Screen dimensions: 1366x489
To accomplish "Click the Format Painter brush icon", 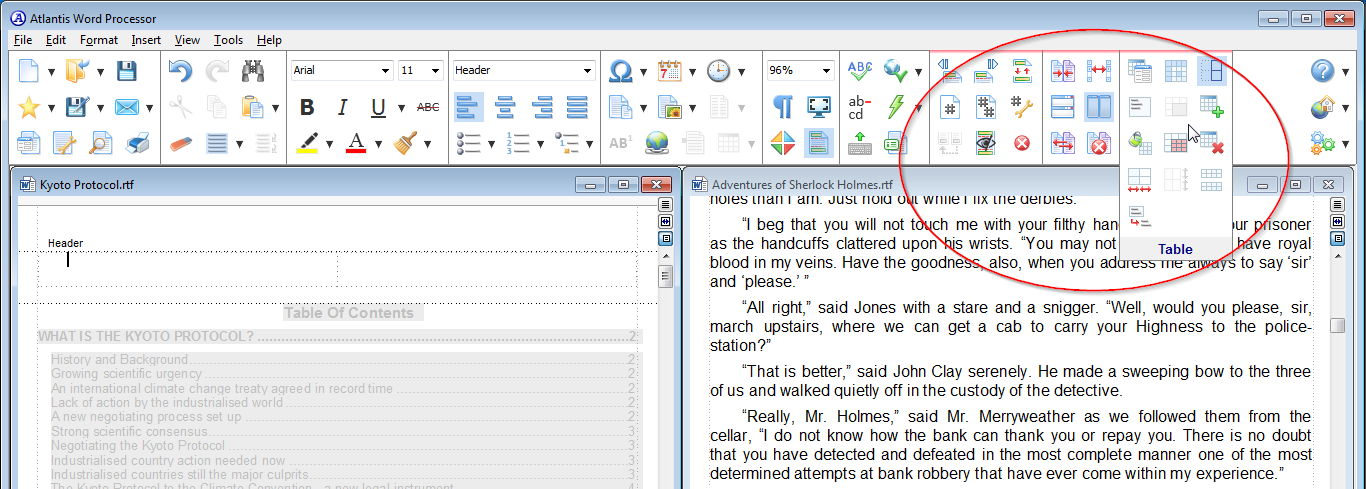I will pyautogui.click(x=405, y=143).
